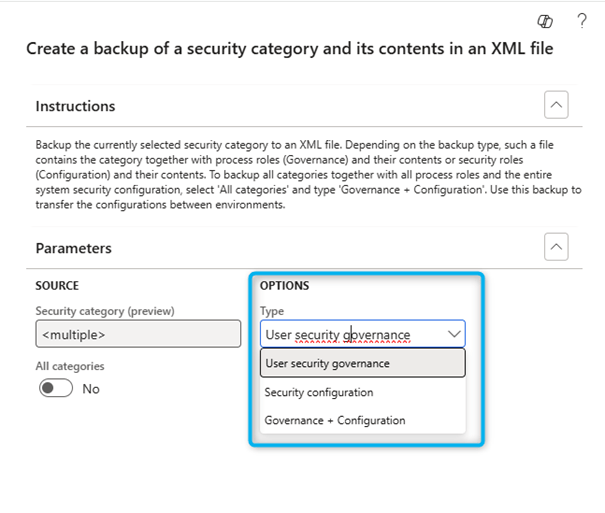Click the Parameters section heading
Viewport: 605px width, 513px height.
(x=73, y=248)
